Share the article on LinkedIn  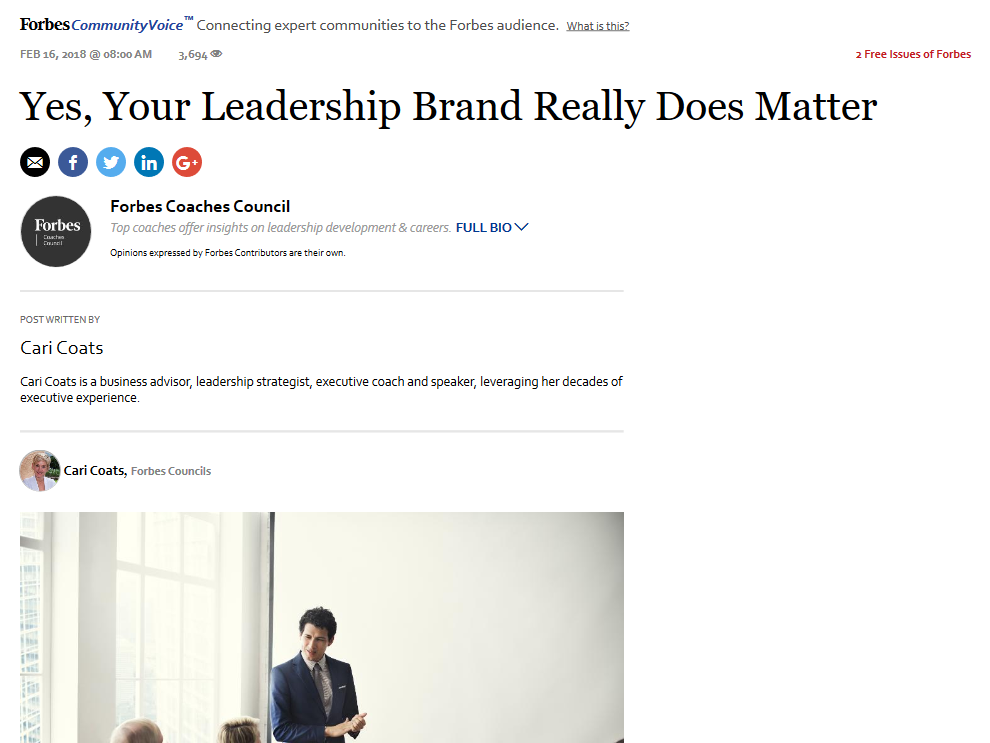pos(149,162)
